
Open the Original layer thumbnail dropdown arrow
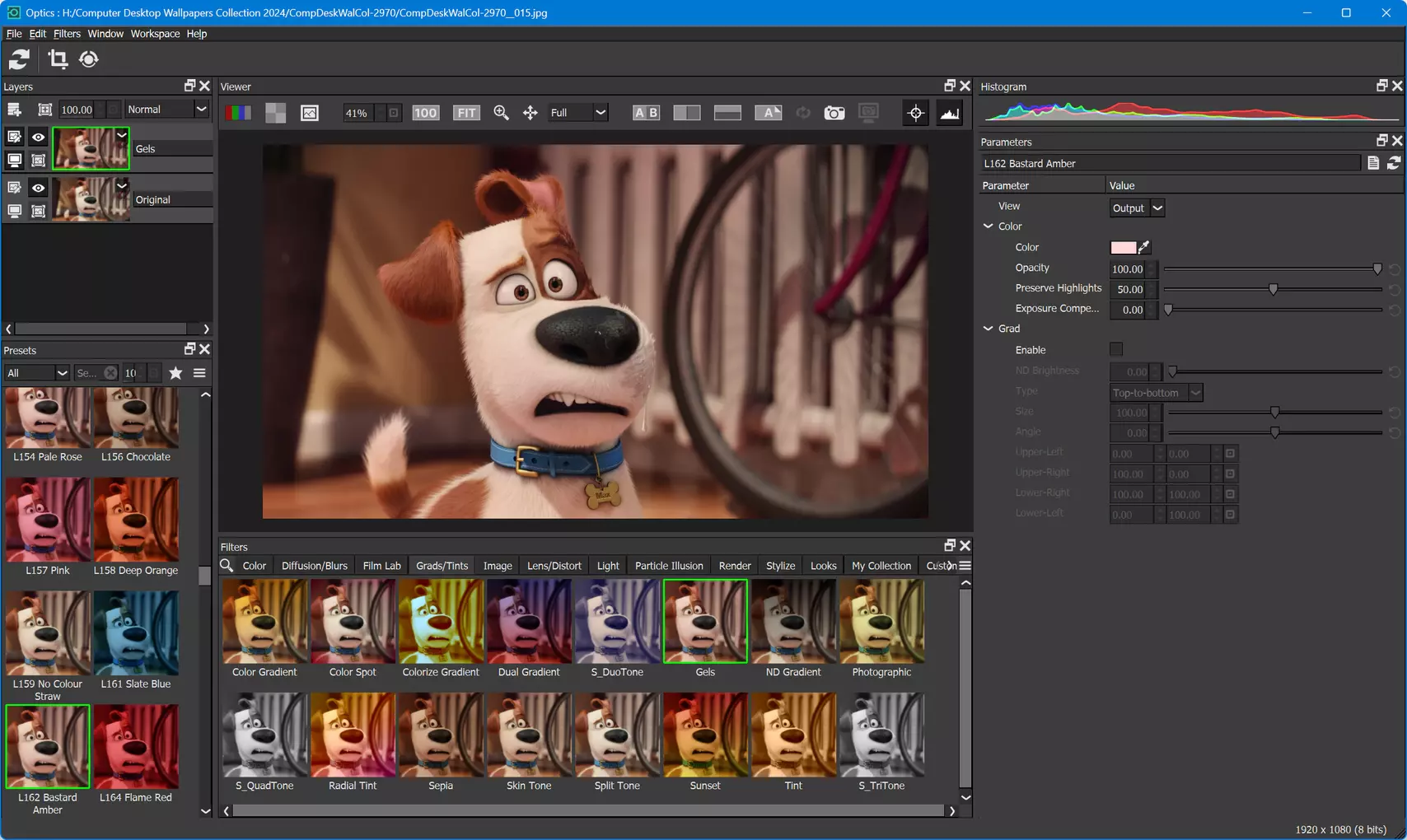(x=122, y=186)
